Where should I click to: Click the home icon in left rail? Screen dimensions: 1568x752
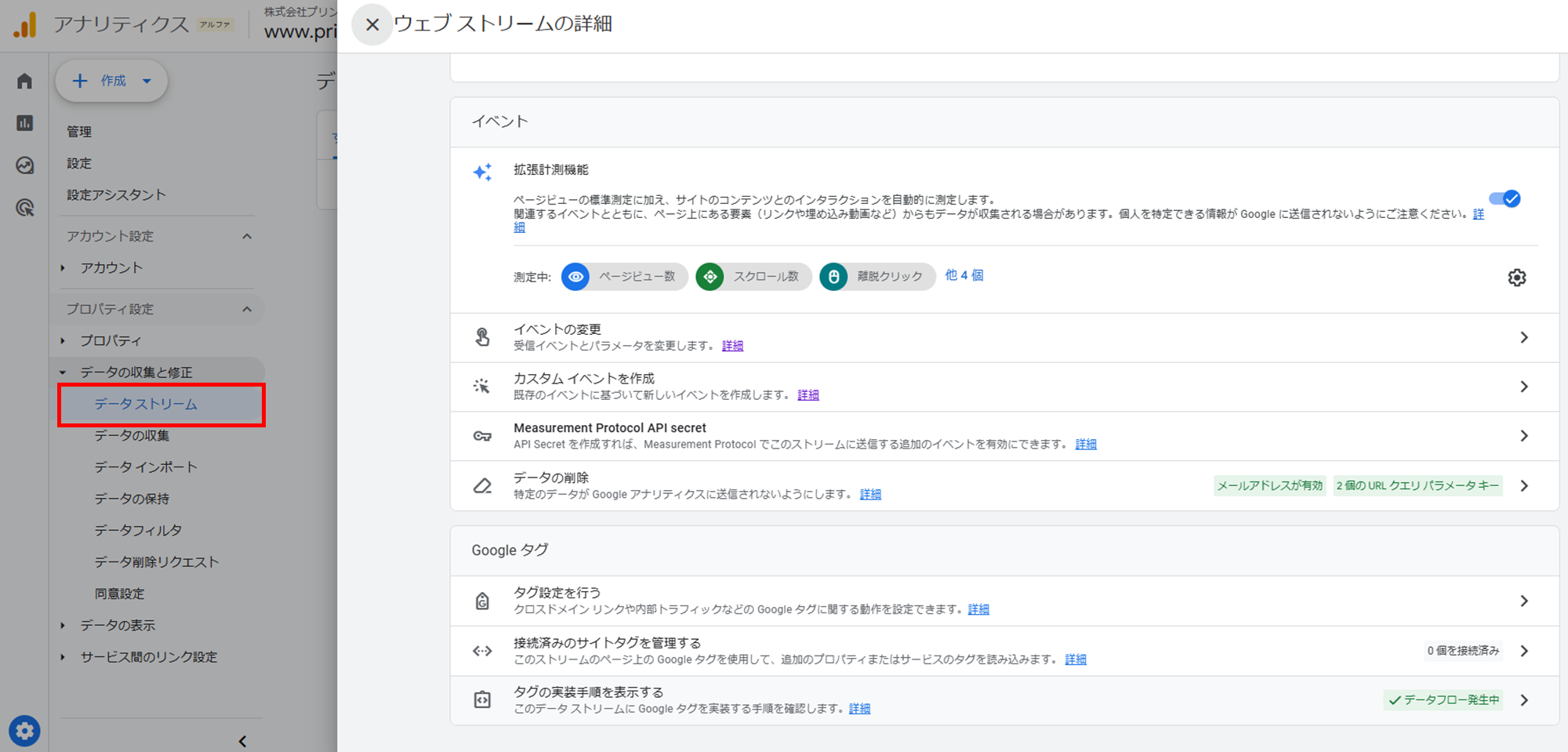25,82
